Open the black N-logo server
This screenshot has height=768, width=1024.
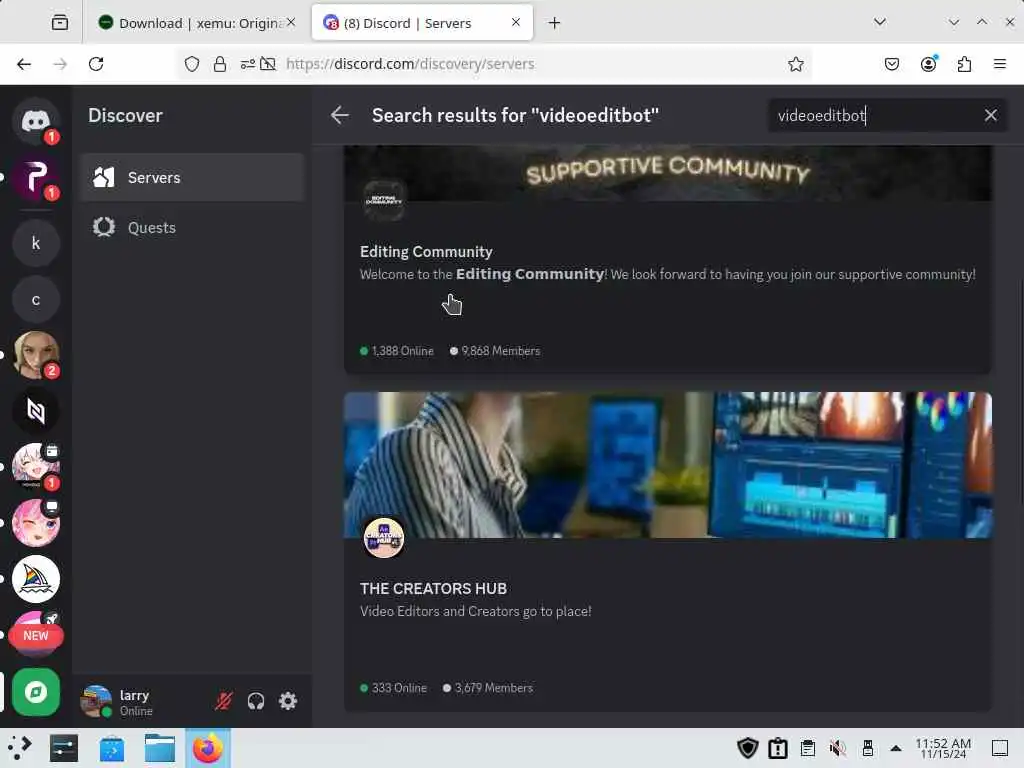35,411
